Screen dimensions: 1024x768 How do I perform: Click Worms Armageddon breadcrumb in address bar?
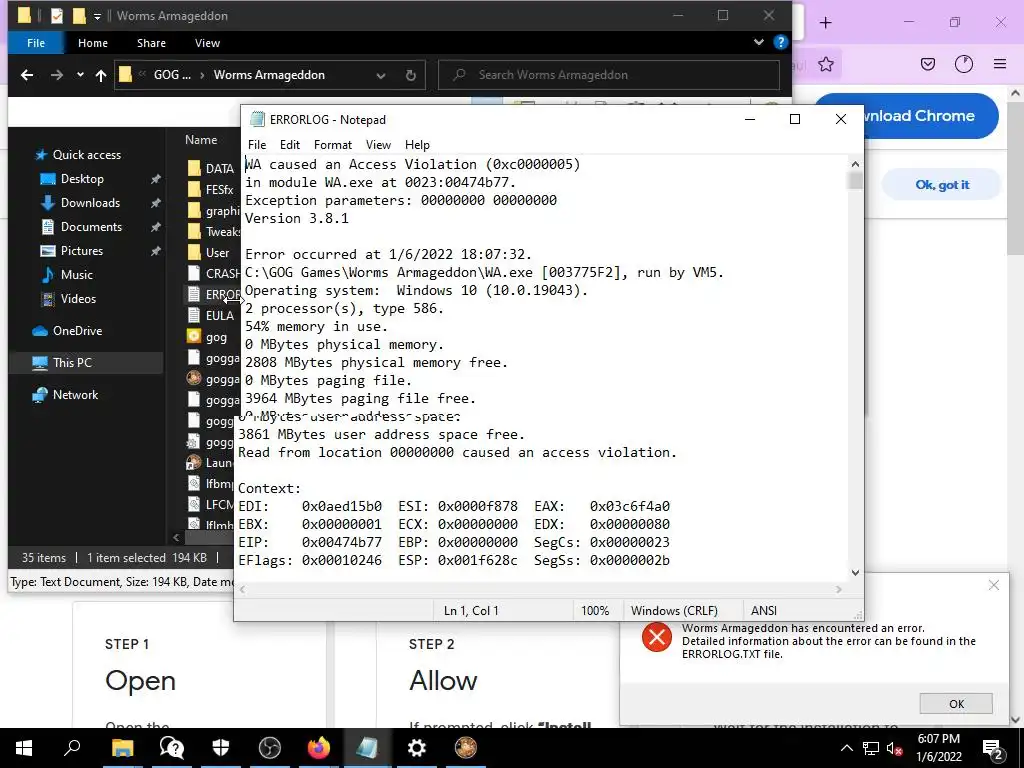269,75
